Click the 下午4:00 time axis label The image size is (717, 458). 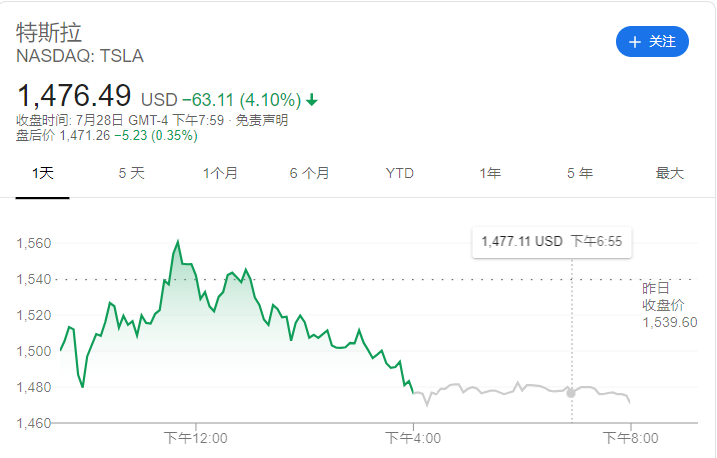(414, 437)
